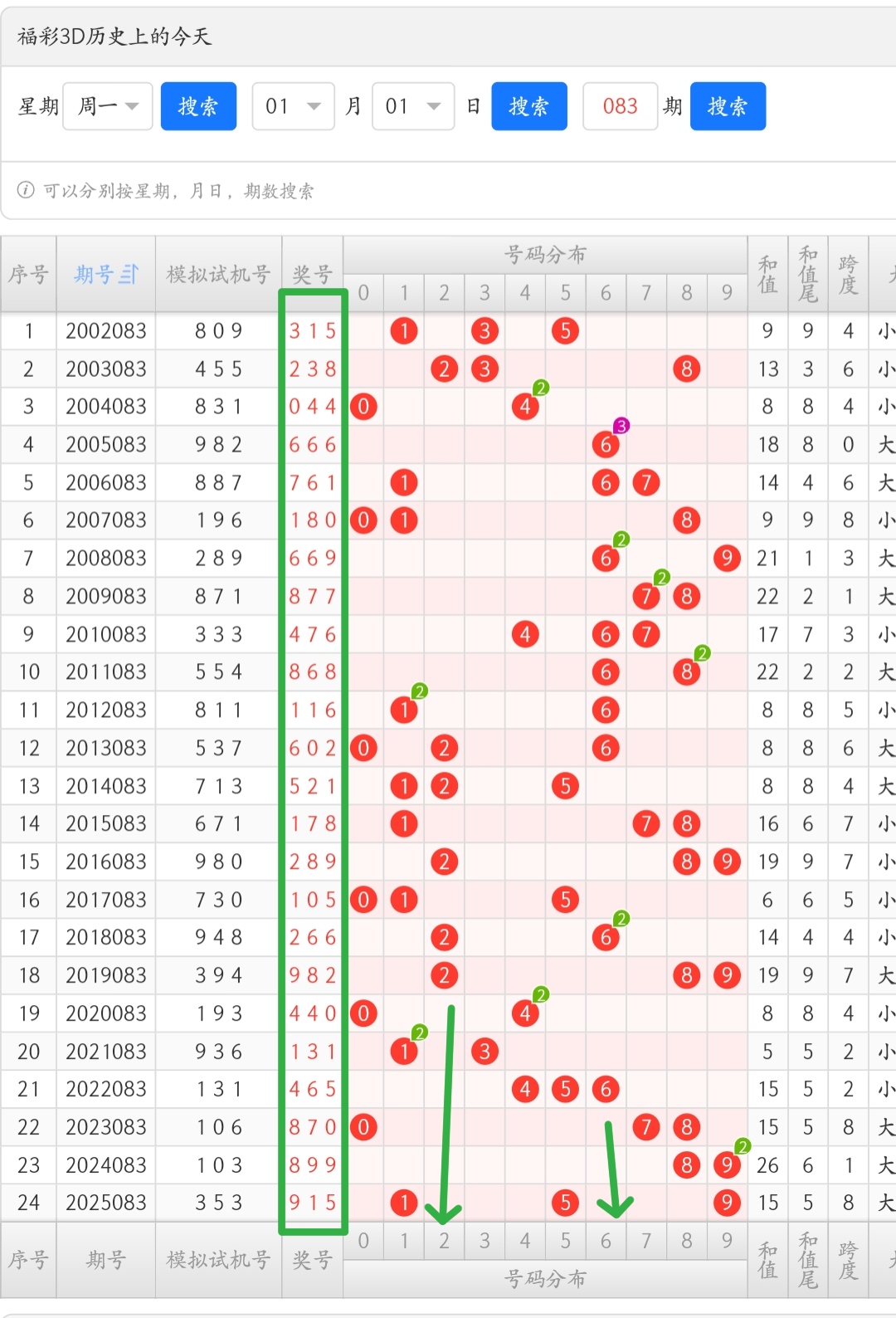The image size is (896, 1318).
Task: Click the red ball 8 in row 2011083
Action: [686, 672]
